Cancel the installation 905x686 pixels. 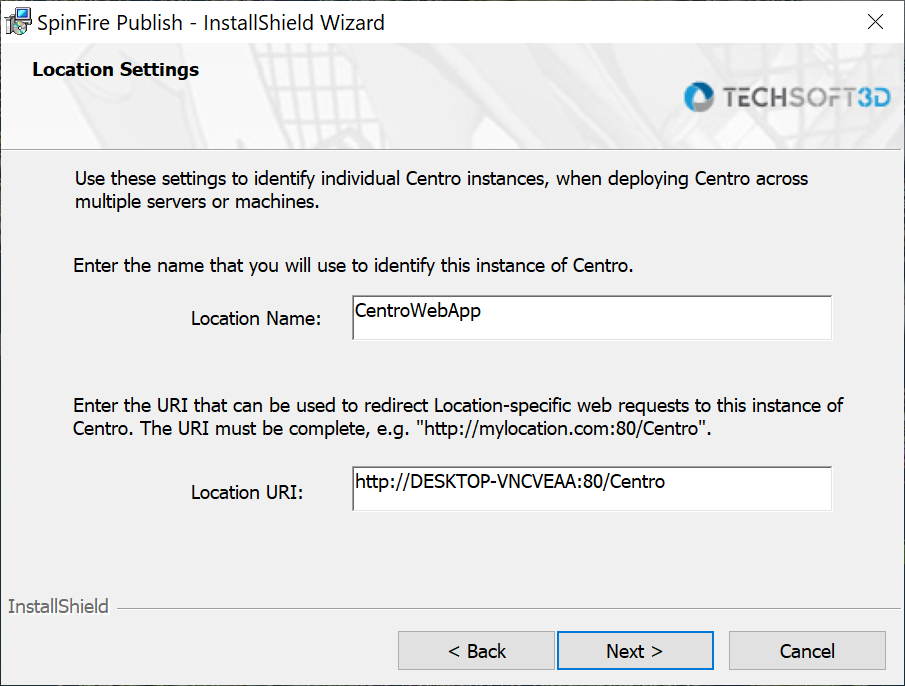(807, 651)
